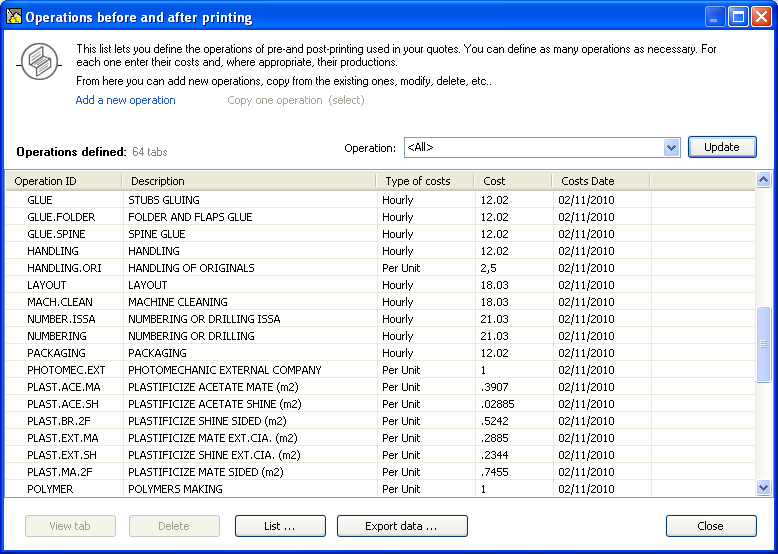Click POLYMERS MAKING description

(x=175, y=489)
